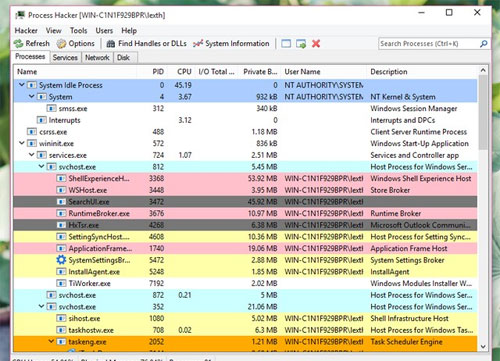
Task: Open System Information graph icon
Action: point(198,44)
